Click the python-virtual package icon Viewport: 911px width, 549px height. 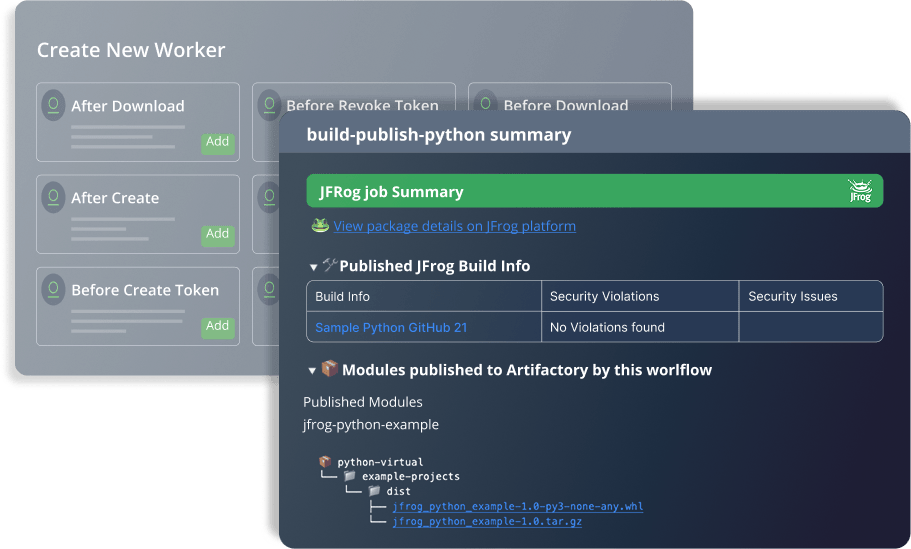coord(325,461)
